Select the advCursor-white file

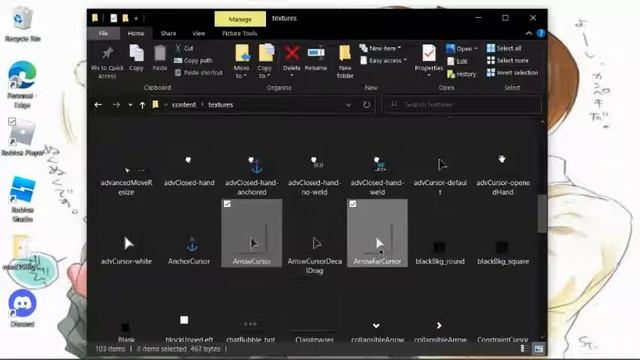(127, 249)
